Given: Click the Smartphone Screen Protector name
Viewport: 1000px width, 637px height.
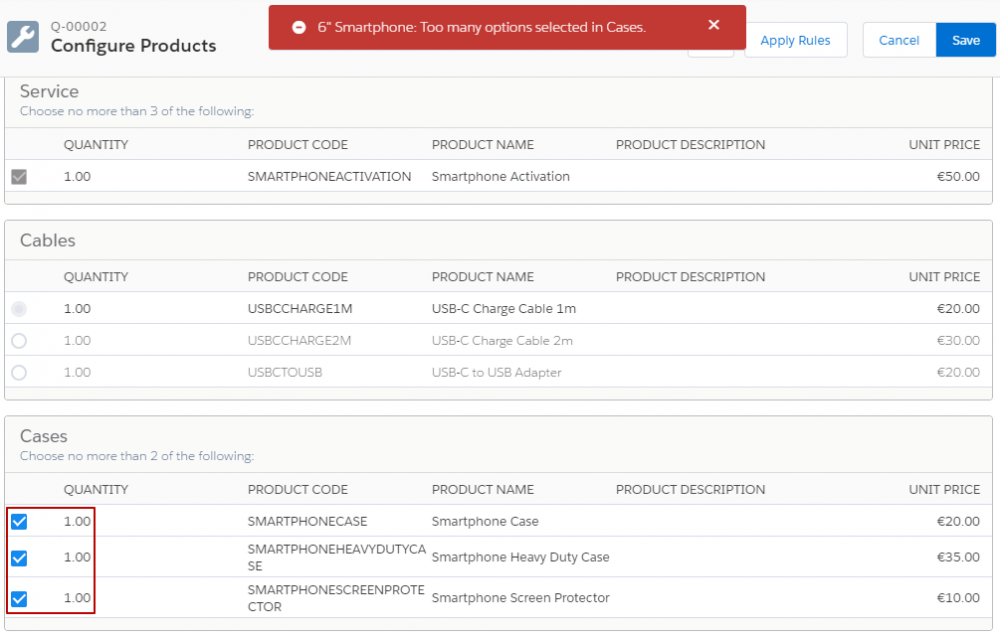Looking at the screenshot, I should click(x=520, y=598).
